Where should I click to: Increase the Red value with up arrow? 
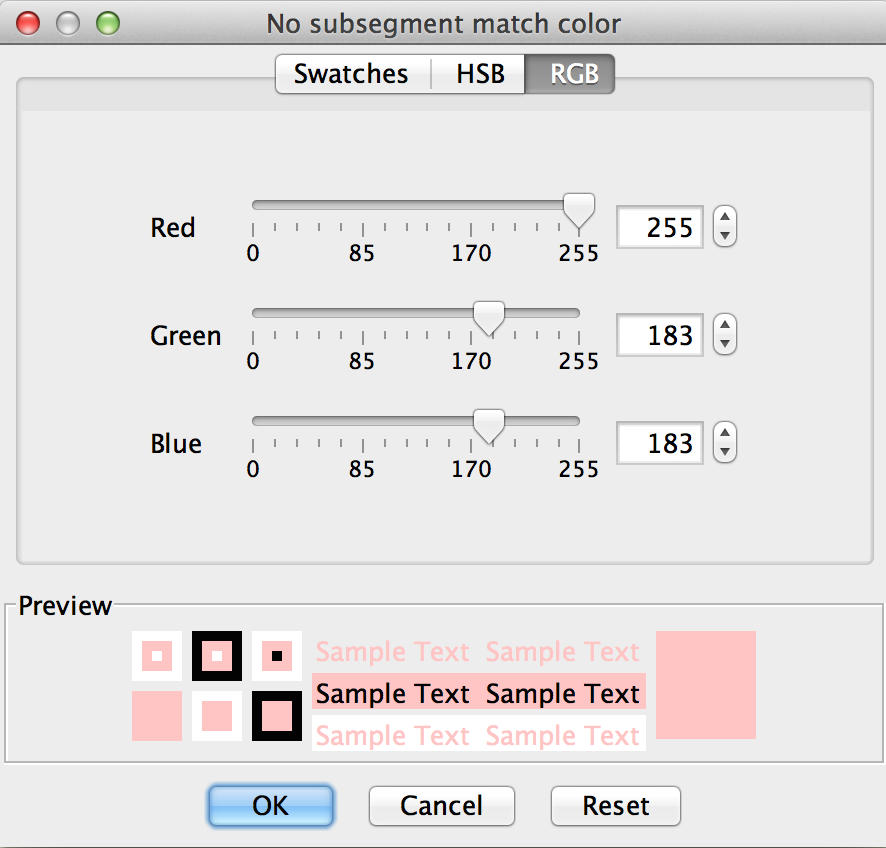click(x=726, y=217)
